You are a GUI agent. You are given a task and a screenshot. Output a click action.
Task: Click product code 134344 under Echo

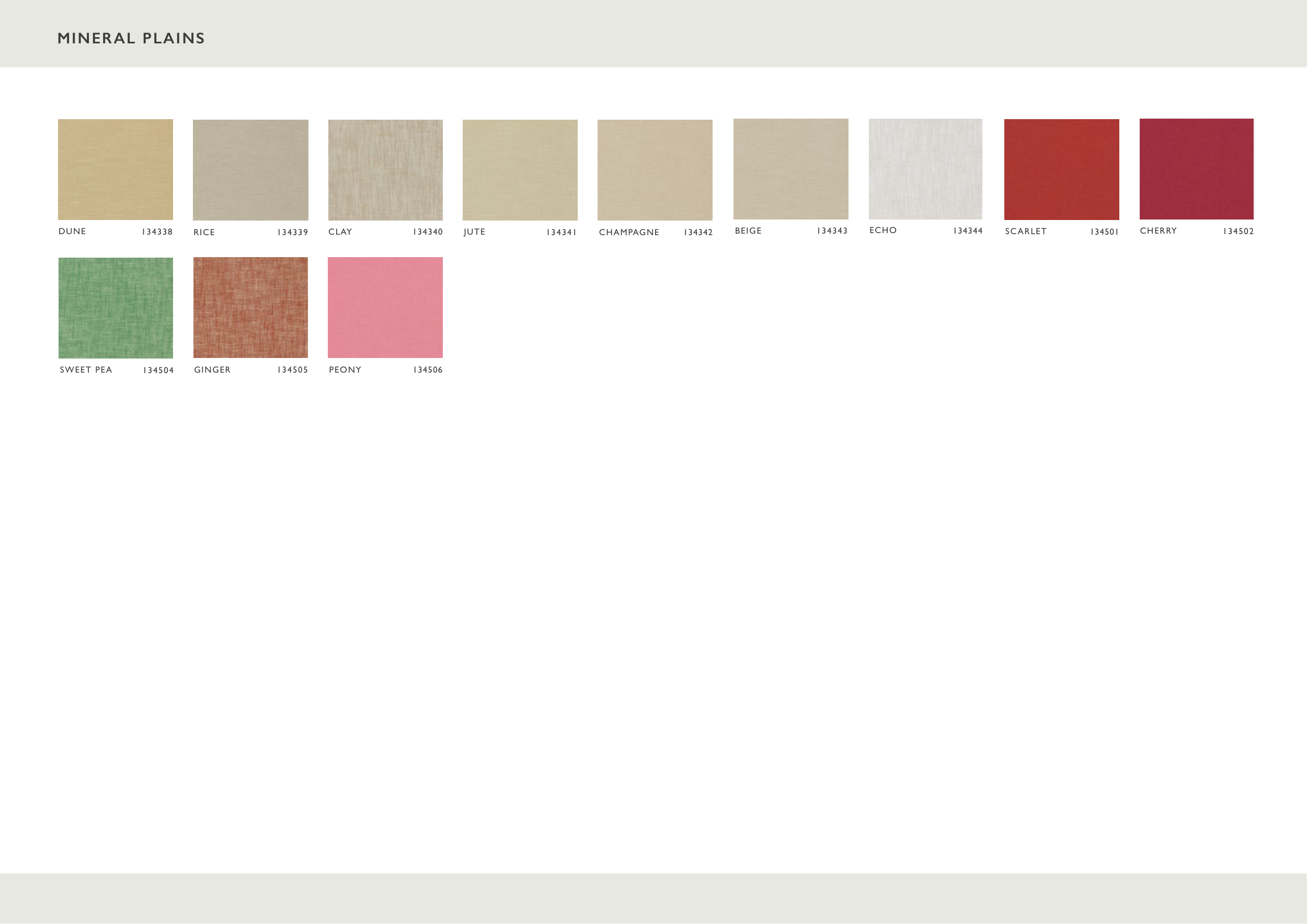[x=968, y=231]
